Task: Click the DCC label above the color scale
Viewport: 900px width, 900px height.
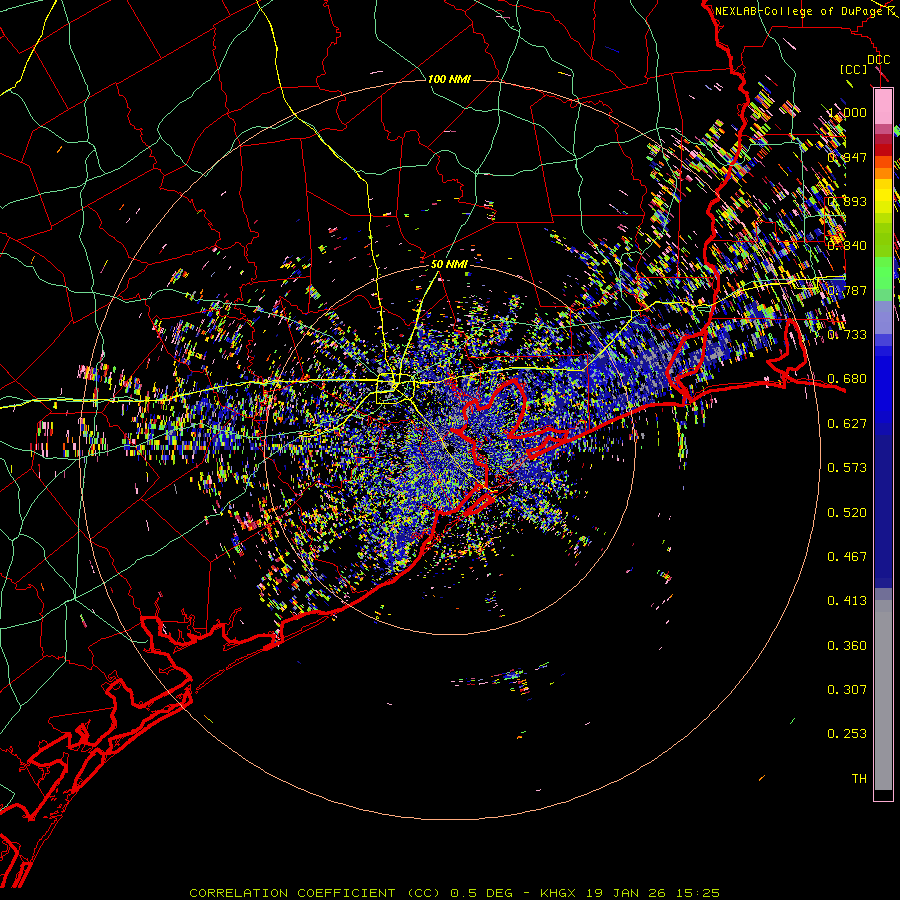Action: (879, 60)
